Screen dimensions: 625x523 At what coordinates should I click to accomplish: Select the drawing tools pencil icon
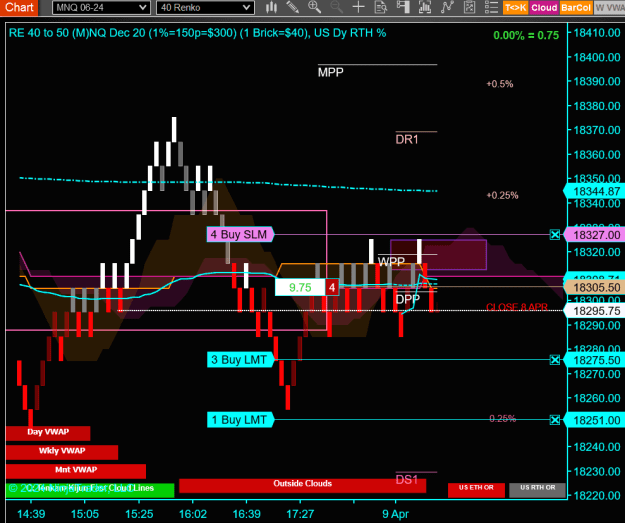(x=293, y=7)
